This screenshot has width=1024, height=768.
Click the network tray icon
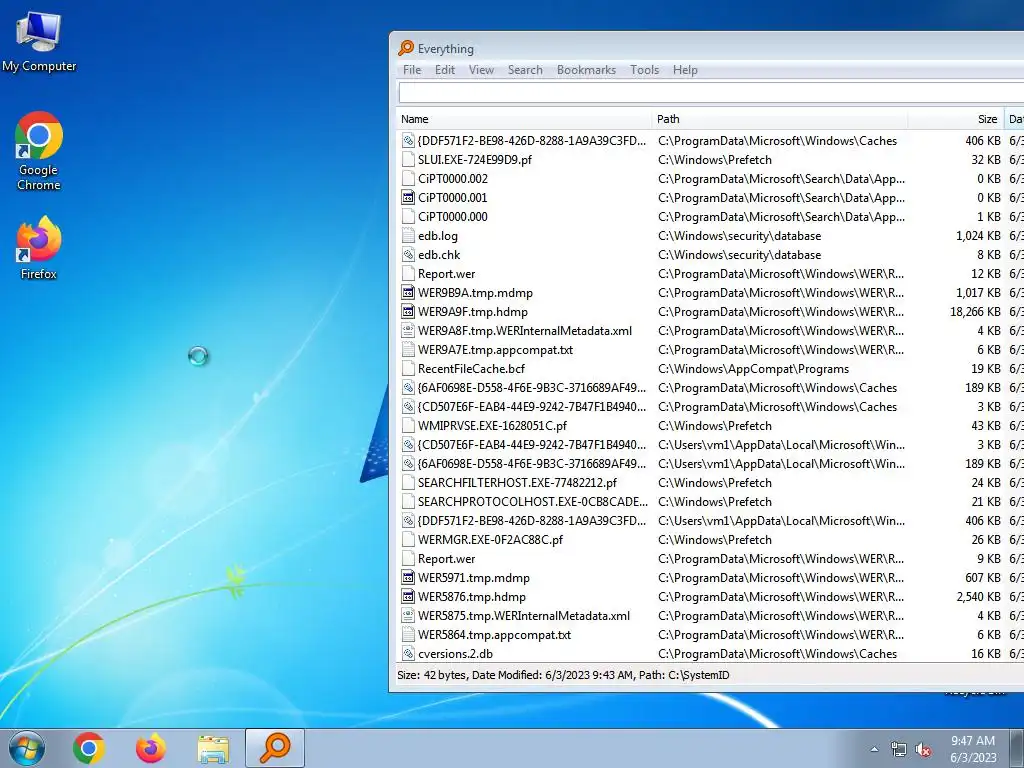[x=899, y=749]
